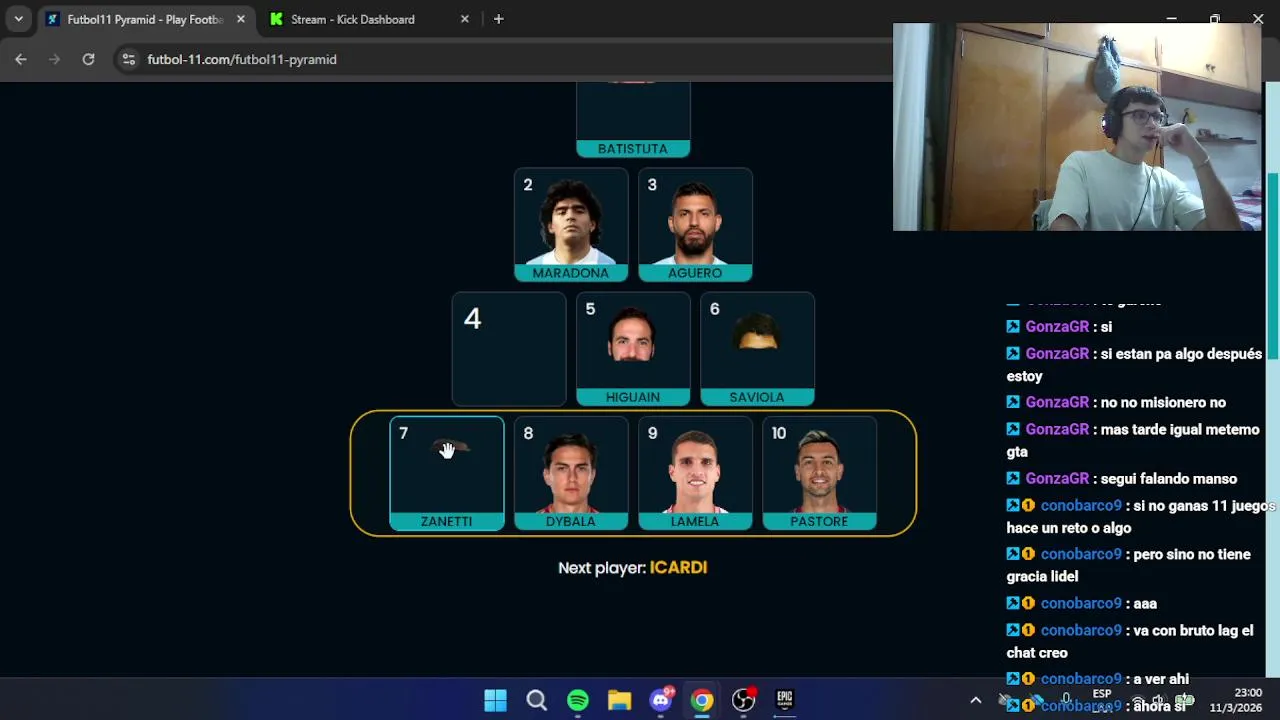Open Spotify from the taskbar
The height and width of the screenshot is (720, 1280).
tap(578, 700)
